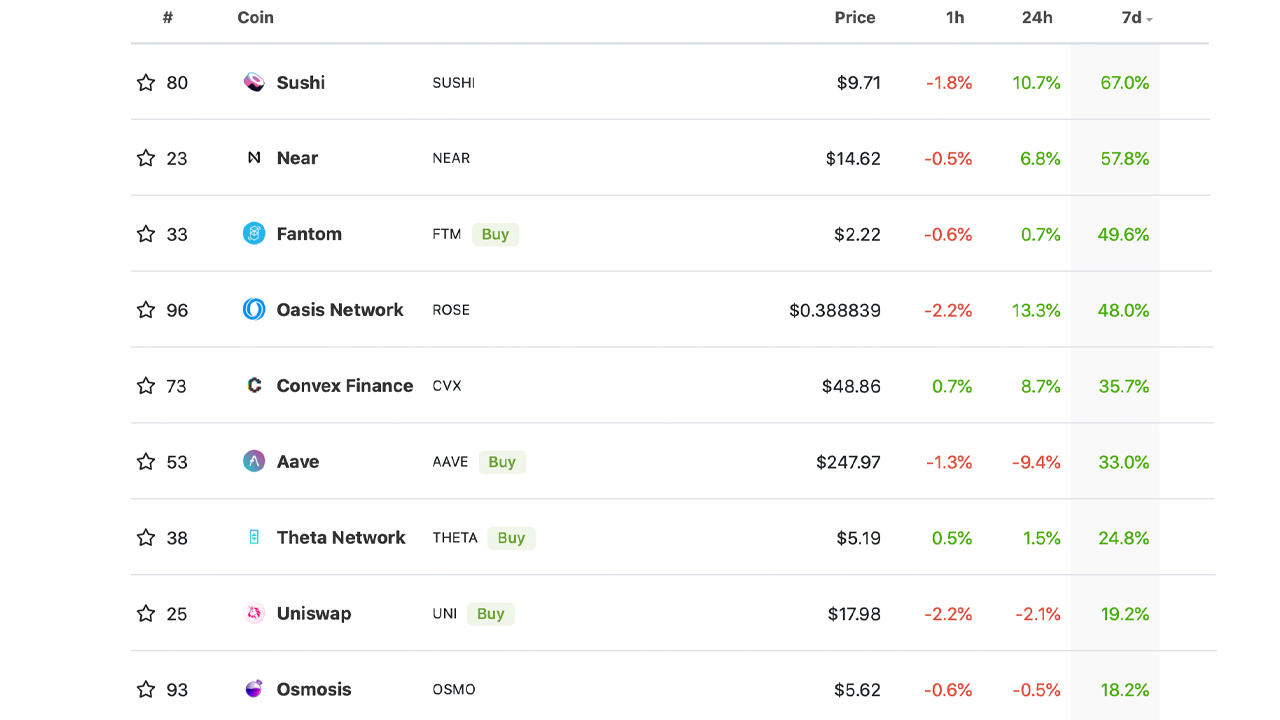Select the Buy option for UNI
1280x720 pixels.
pyautogui.click(x=490, y=613)
